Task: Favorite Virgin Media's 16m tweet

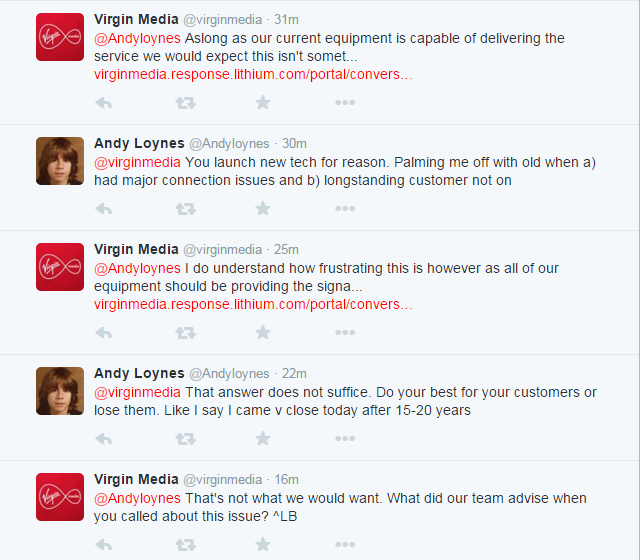Action: (262, 544)
